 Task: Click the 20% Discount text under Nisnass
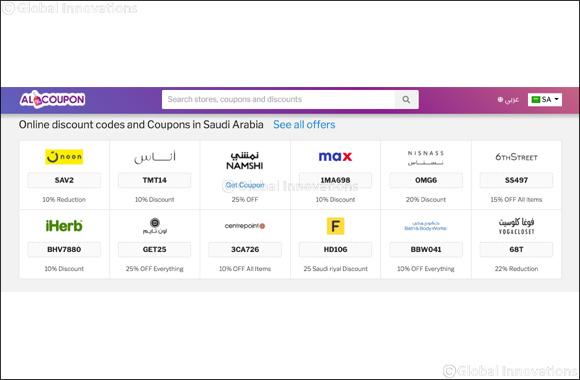pyautogui.click(x=426, y=199)
